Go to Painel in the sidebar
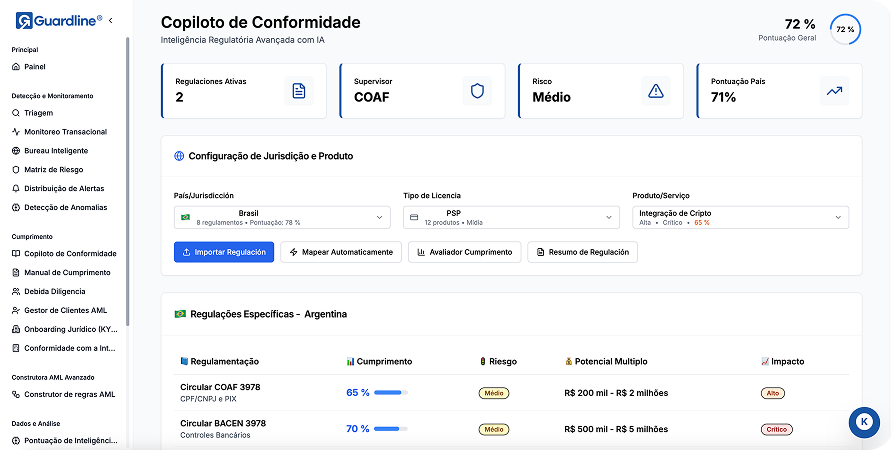Image resolution: width=894 pixels, height=450 pixels. tap(36, 67)
